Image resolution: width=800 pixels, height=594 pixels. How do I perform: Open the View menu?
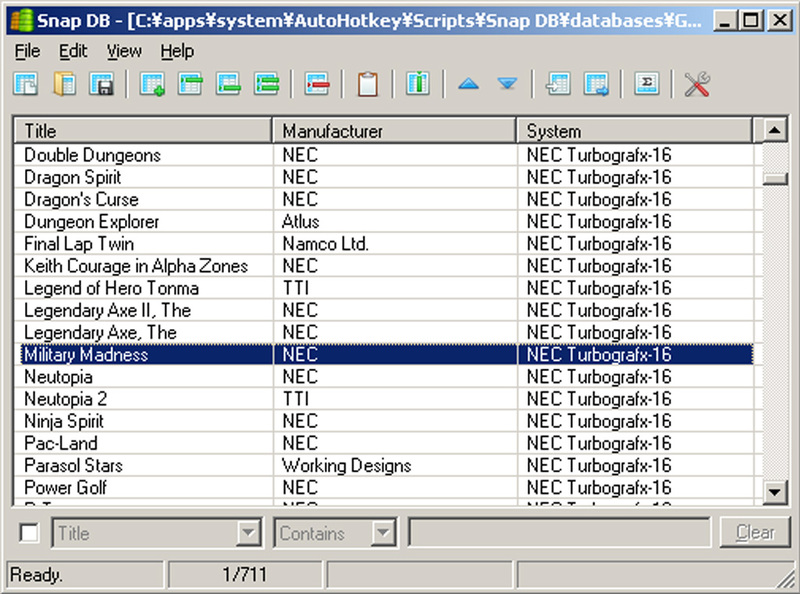(x=124, y=51)
